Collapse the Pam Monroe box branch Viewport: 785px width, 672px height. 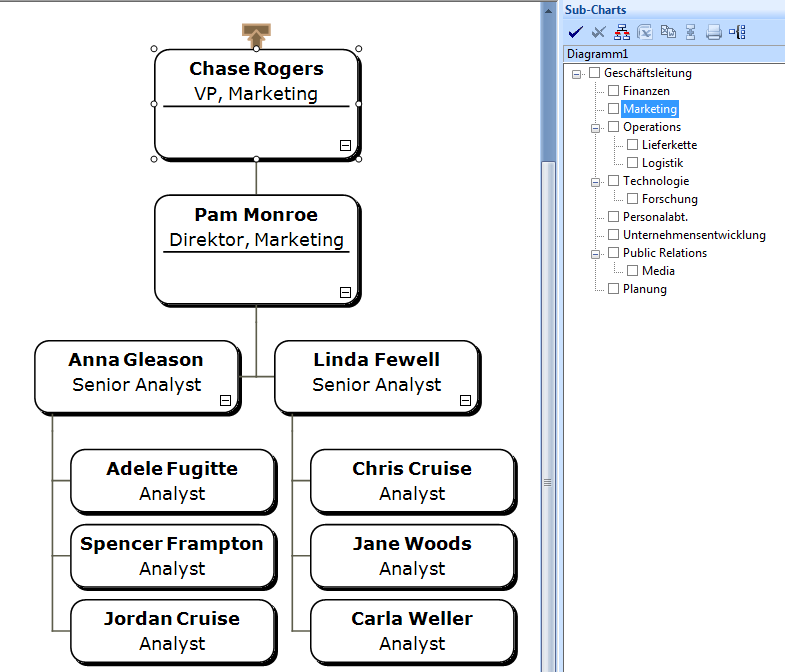[x=345, y=292]
